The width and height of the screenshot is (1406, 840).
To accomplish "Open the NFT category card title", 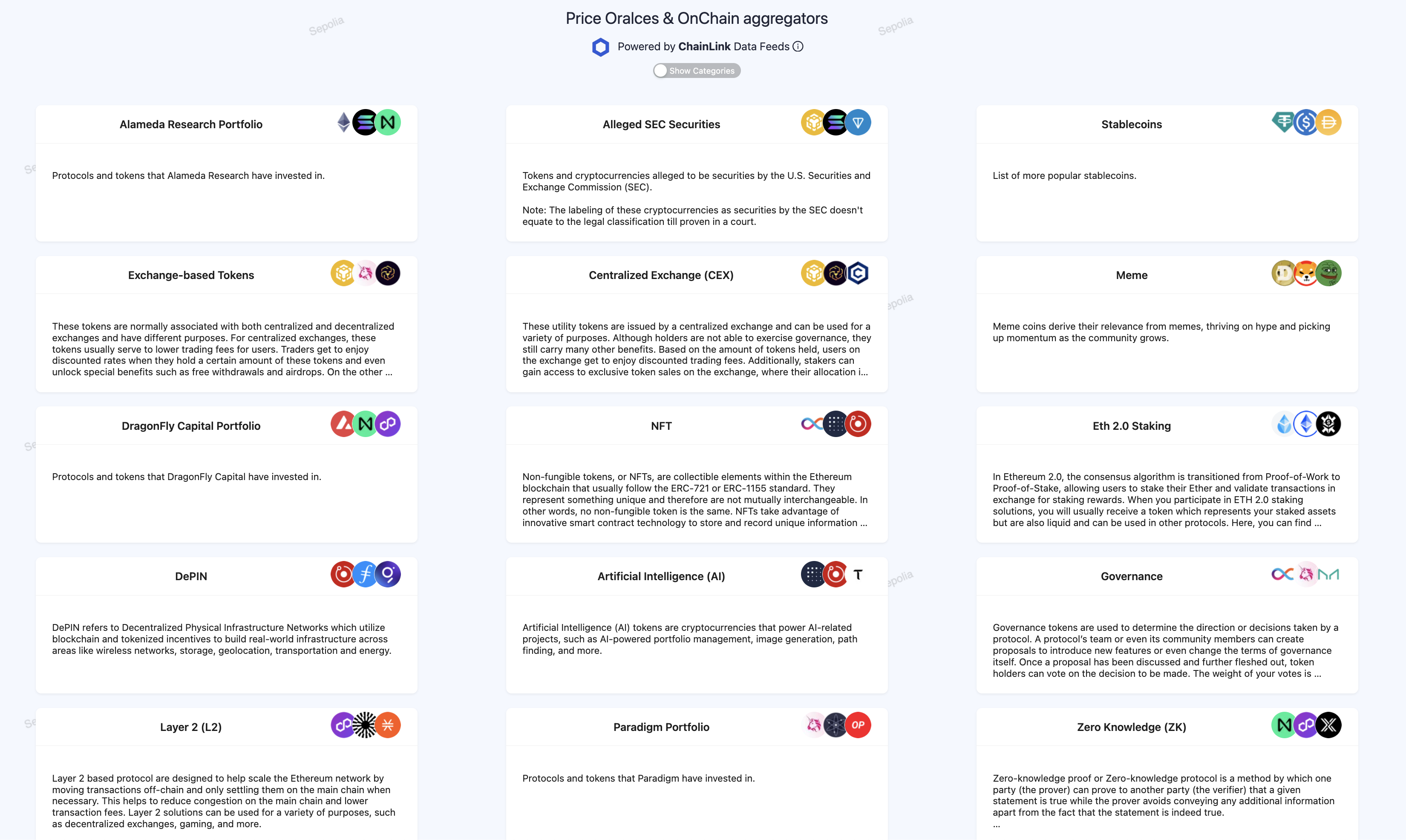I will [x=661, y=426].
